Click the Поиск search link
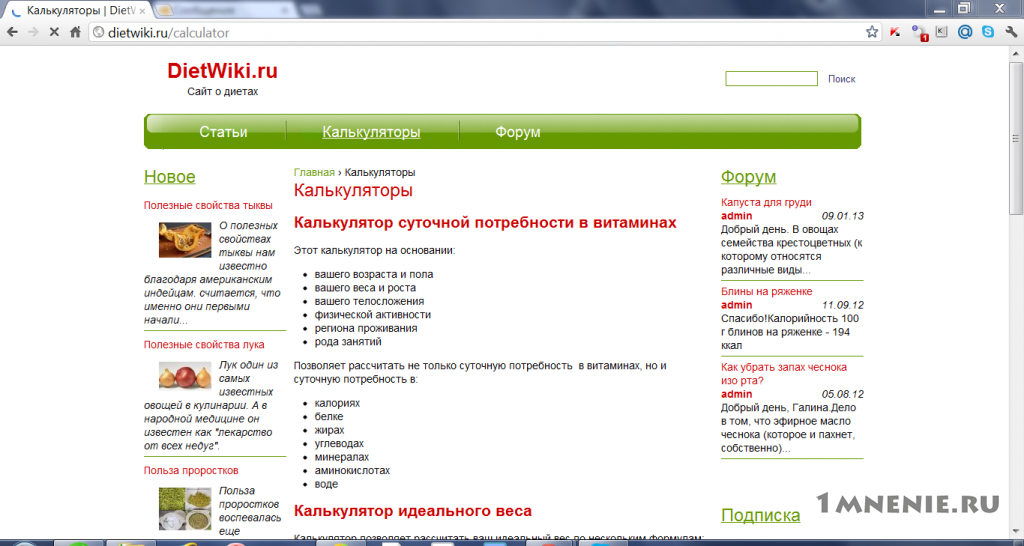 (x=841, y=79)
